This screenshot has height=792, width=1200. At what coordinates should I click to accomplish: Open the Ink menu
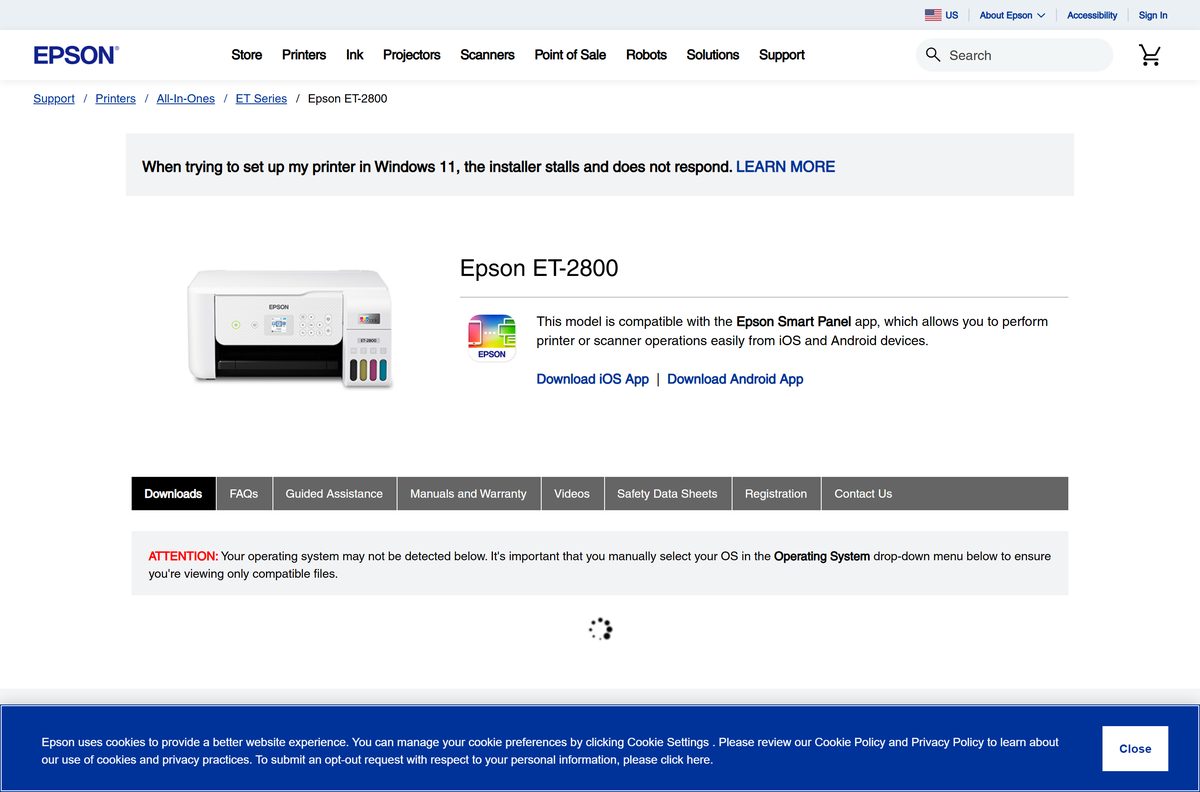click(x=355, y=55)
